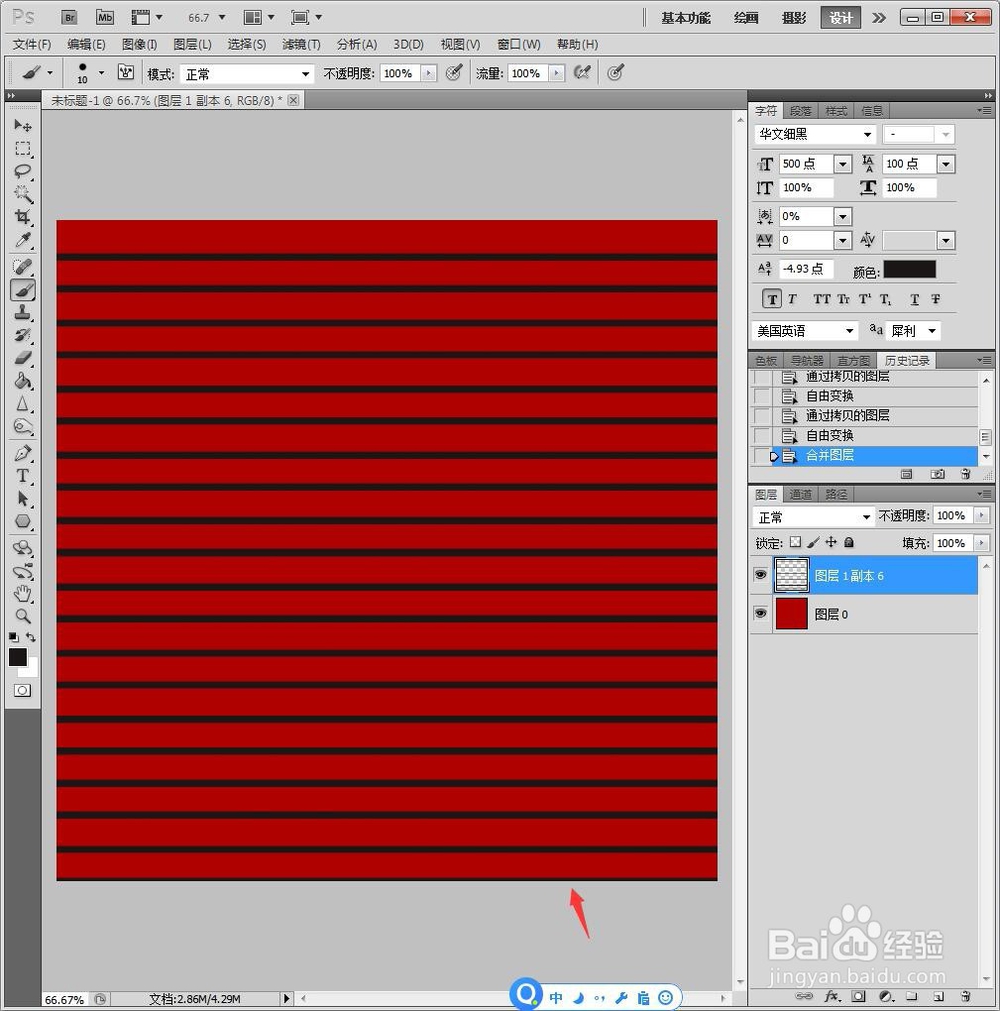Select the History Brush tool
The image size is (1000, 1011).
(x=23, y=335)
